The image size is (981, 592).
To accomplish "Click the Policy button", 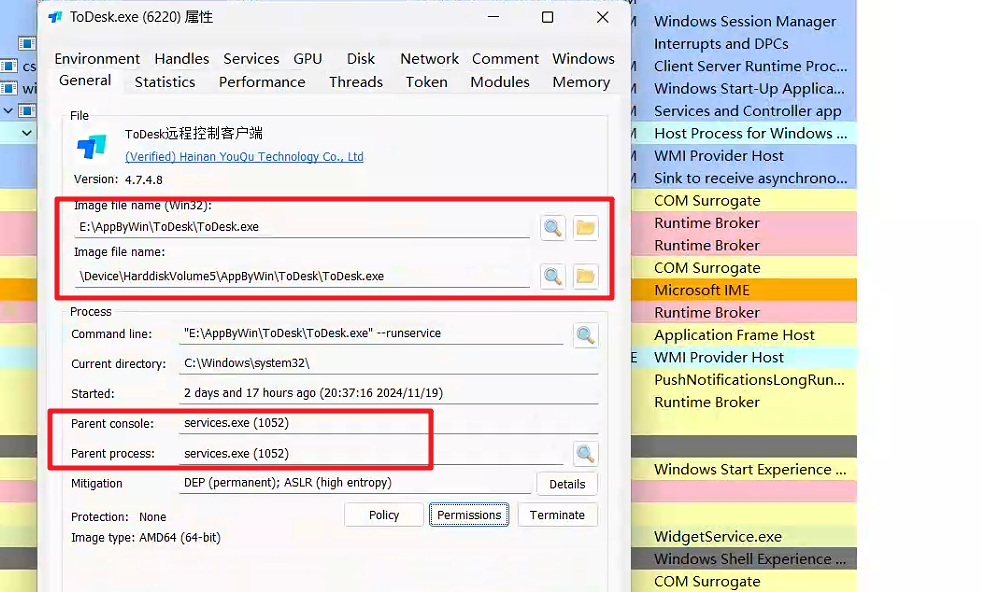I will (383, 514).
